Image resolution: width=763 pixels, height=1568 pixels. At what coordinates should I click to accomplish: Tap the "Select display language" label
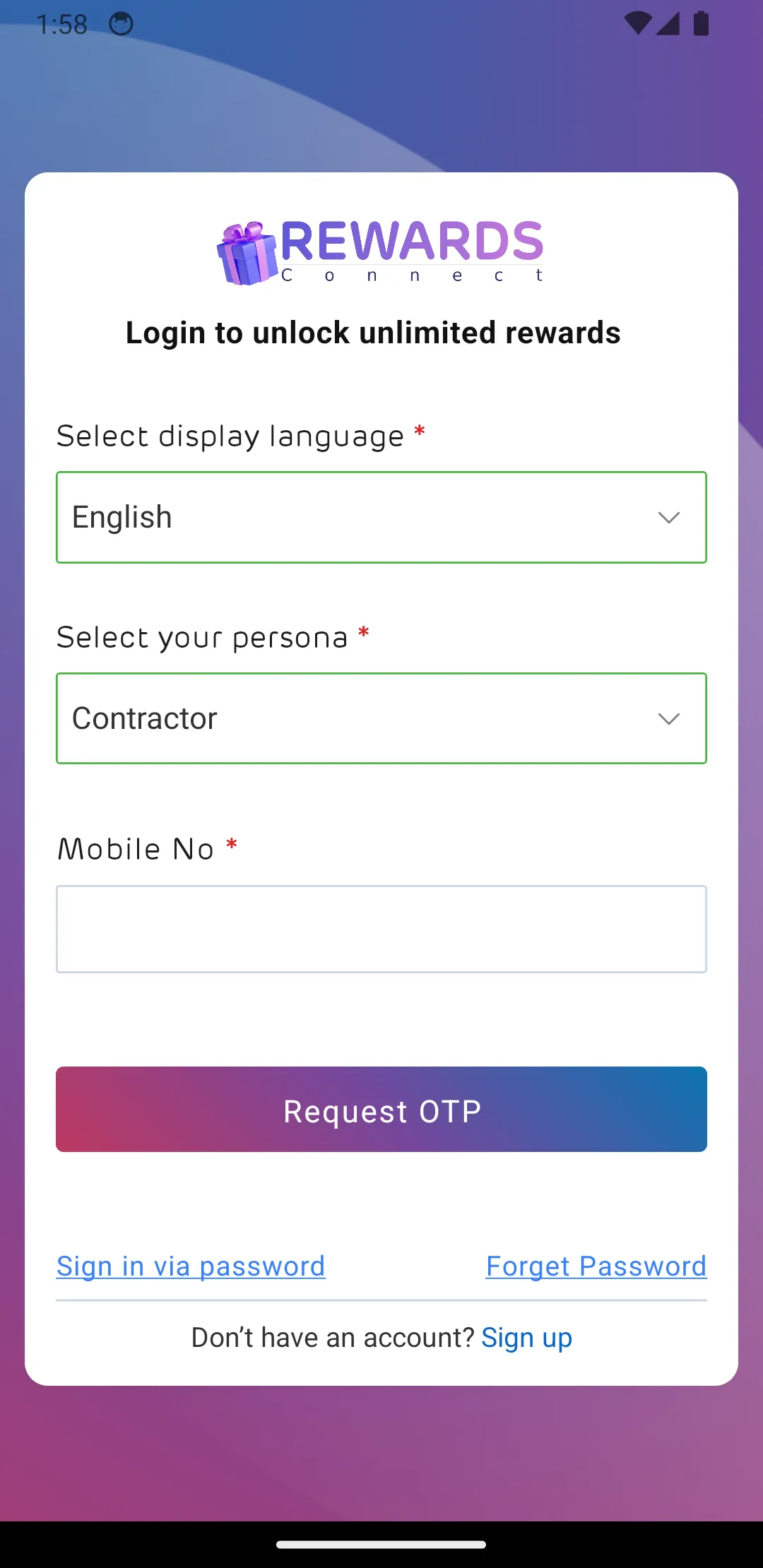coord(230,436)
